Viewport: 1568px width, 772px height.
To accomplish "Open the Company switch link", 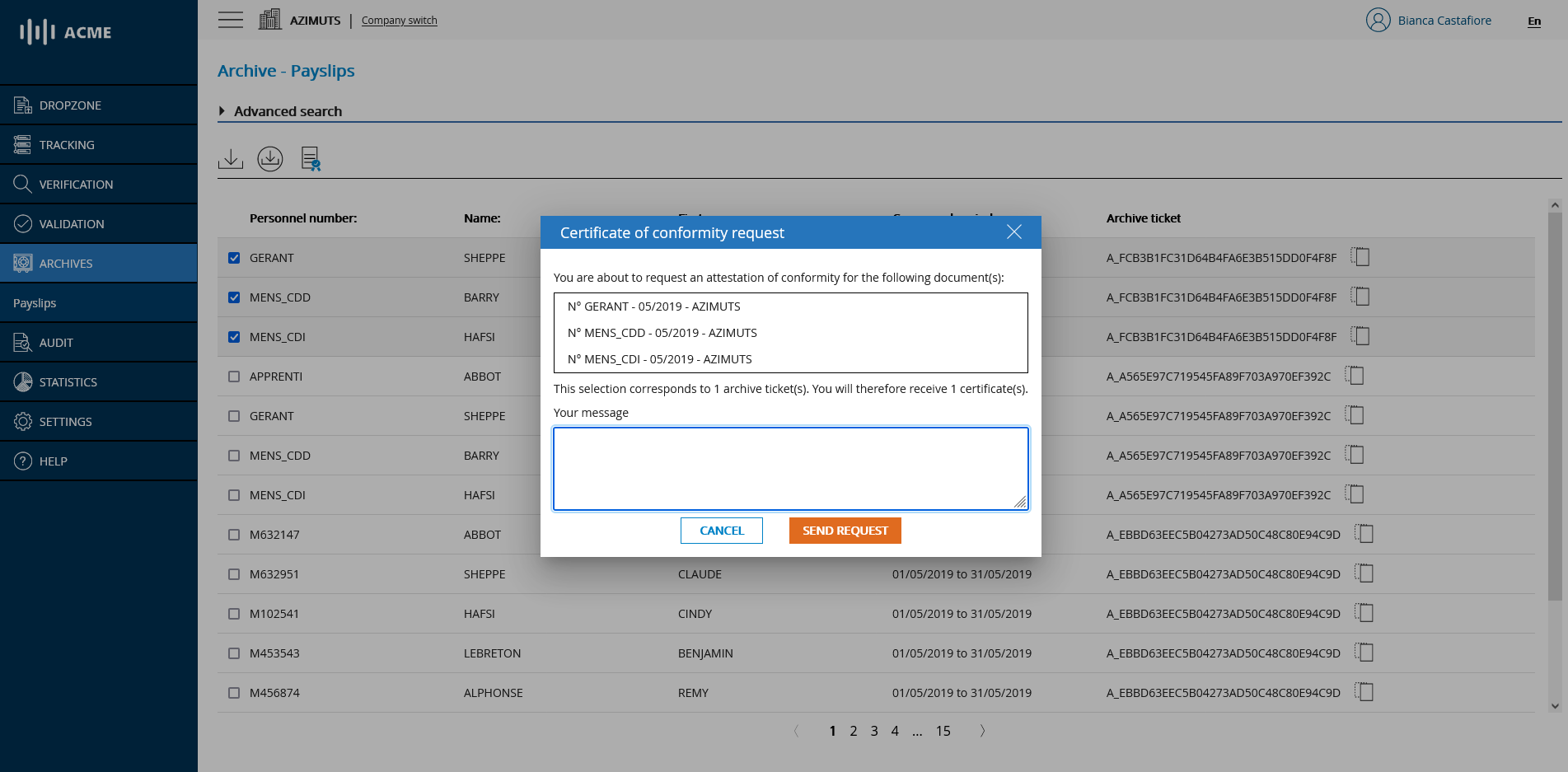I will pos(399,20).
